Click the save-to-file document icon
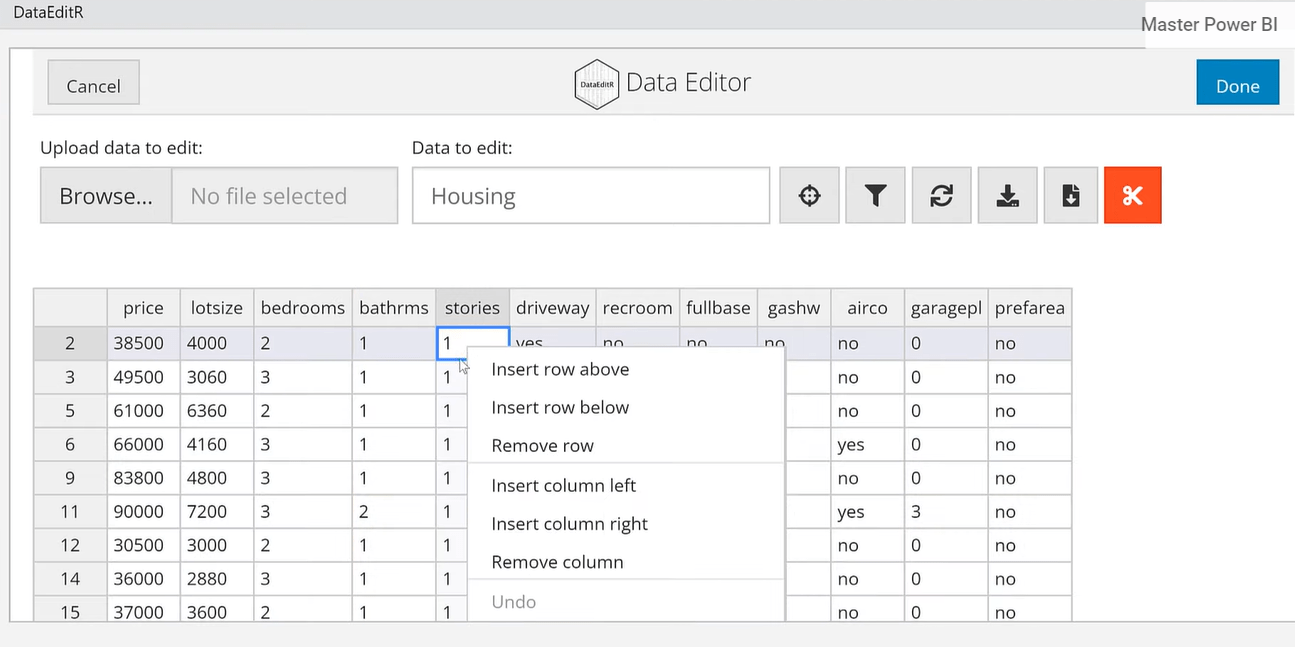 1070,195
